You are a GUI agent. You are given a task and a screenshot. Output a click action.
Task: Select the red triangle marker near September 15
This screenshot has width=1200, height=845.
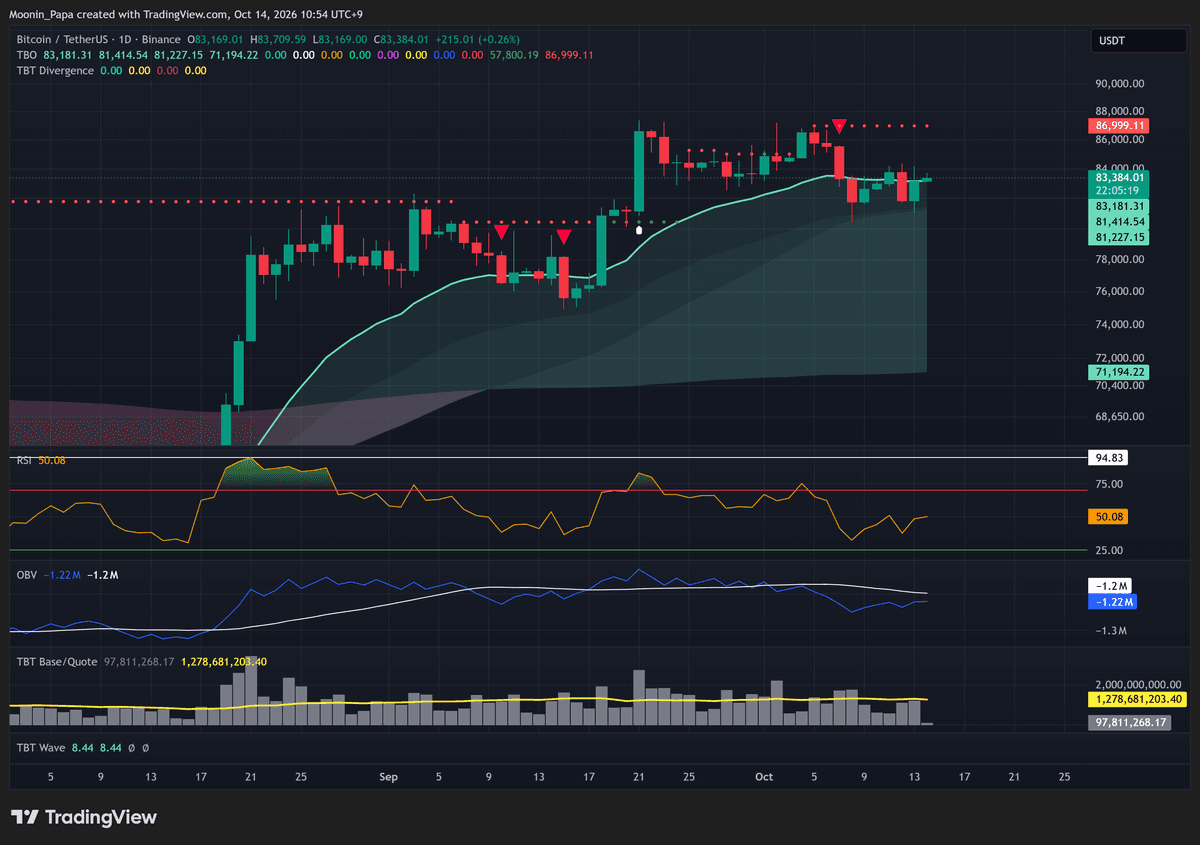coord(564,236)
